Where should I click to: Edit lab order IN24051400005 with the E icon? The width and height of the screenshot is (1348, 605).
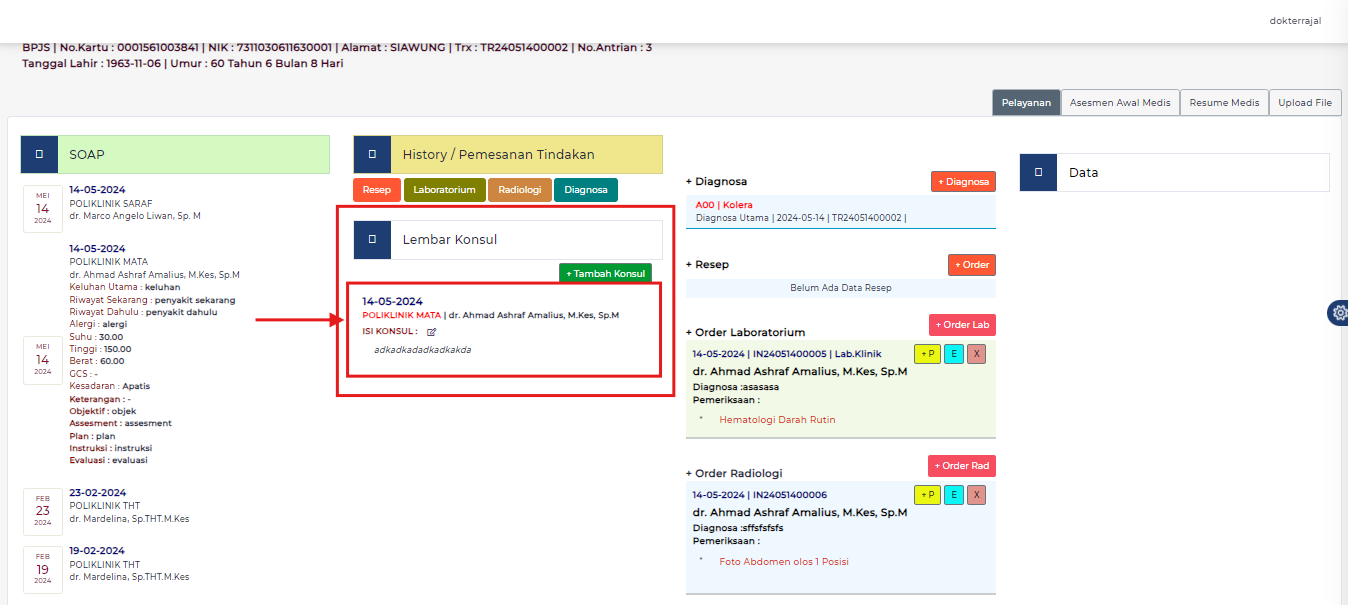[952, 353]
